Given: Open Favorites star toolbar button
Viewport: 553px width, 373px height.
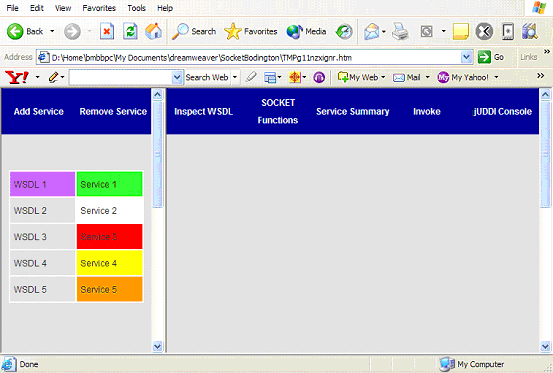Looking at the screenshot, I should click(x=250, y=31).
